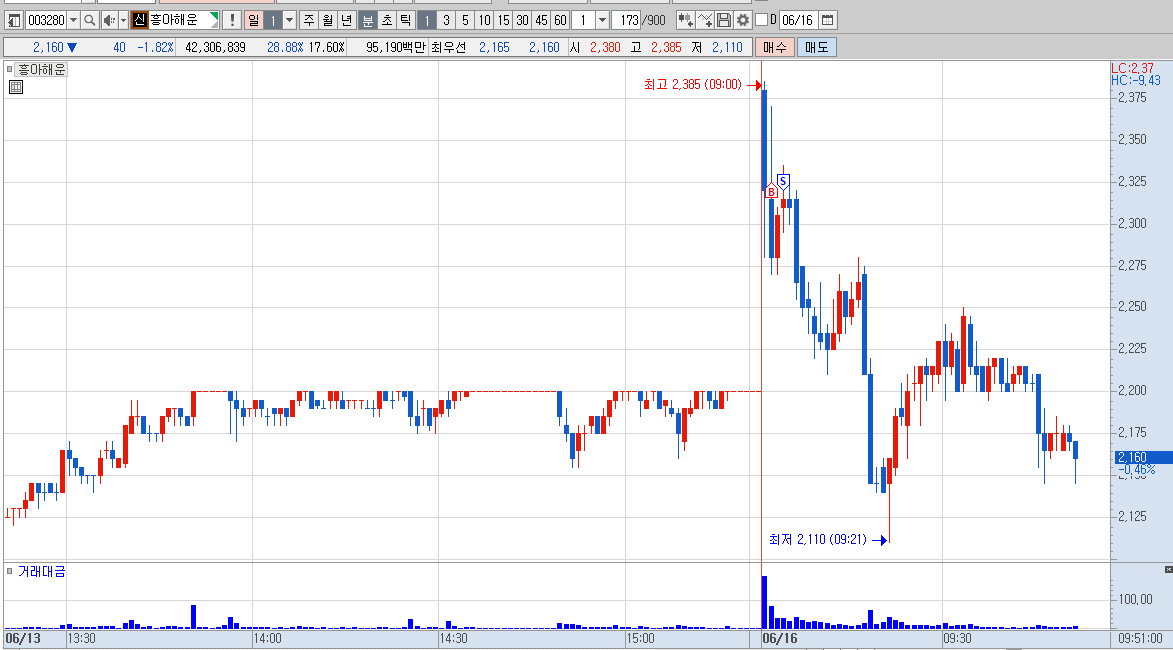Switch to 주 (weekly) chart
Screen dimensions: 1173x650
point(309,20)
